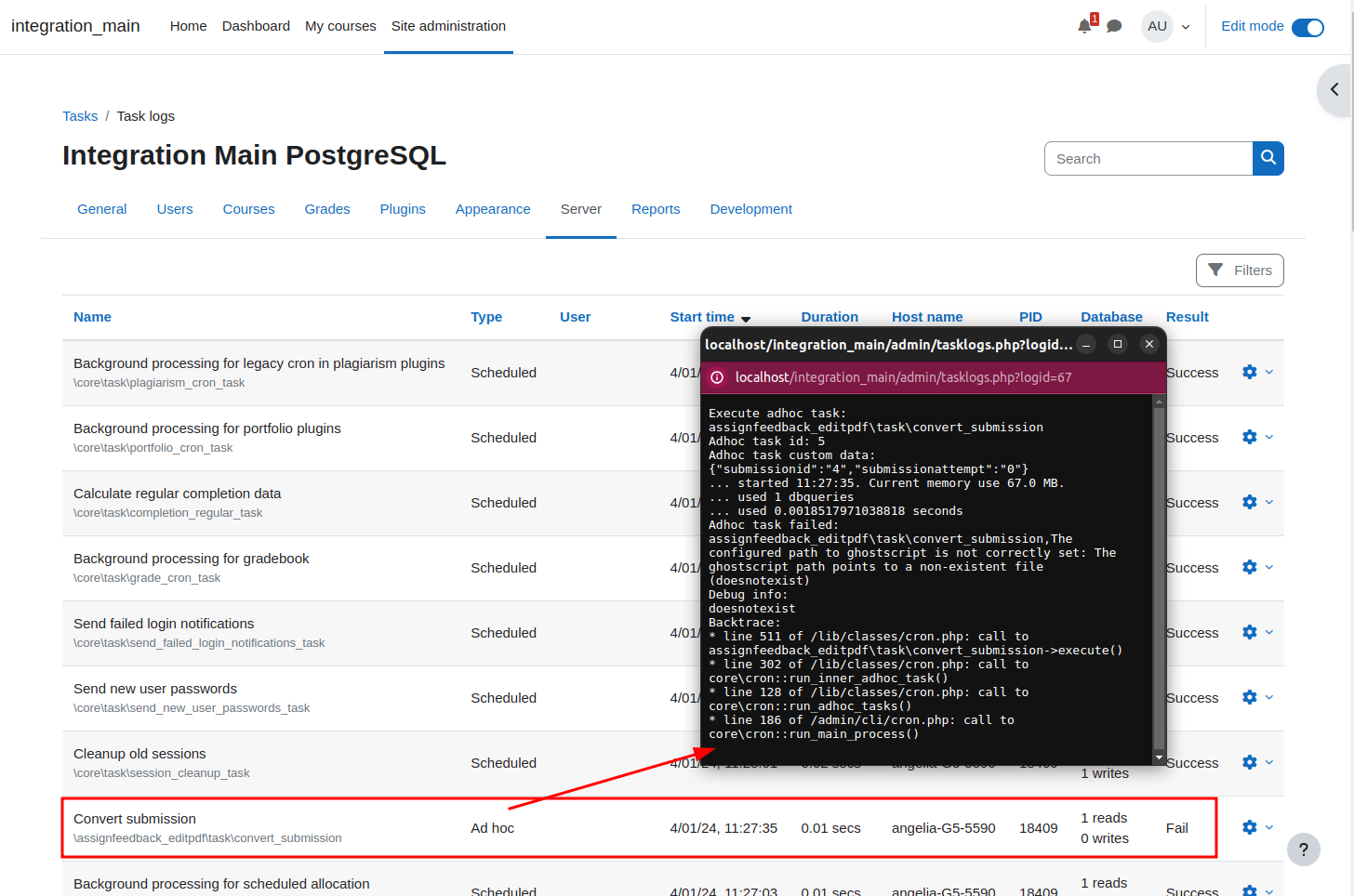1354x896 pixels.
Task: Click the popup's site info icon in address bar
Action: click(717, 377)
